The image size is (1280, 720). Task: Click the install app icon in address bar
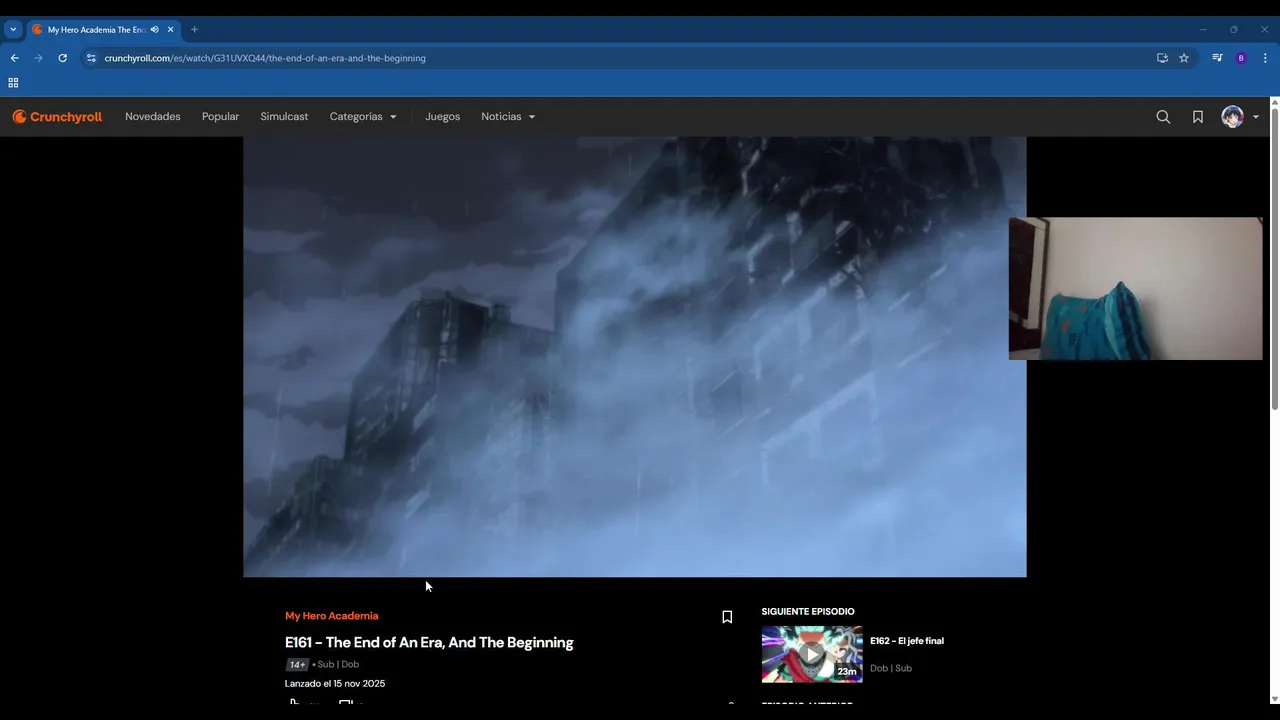(1162, 58)
